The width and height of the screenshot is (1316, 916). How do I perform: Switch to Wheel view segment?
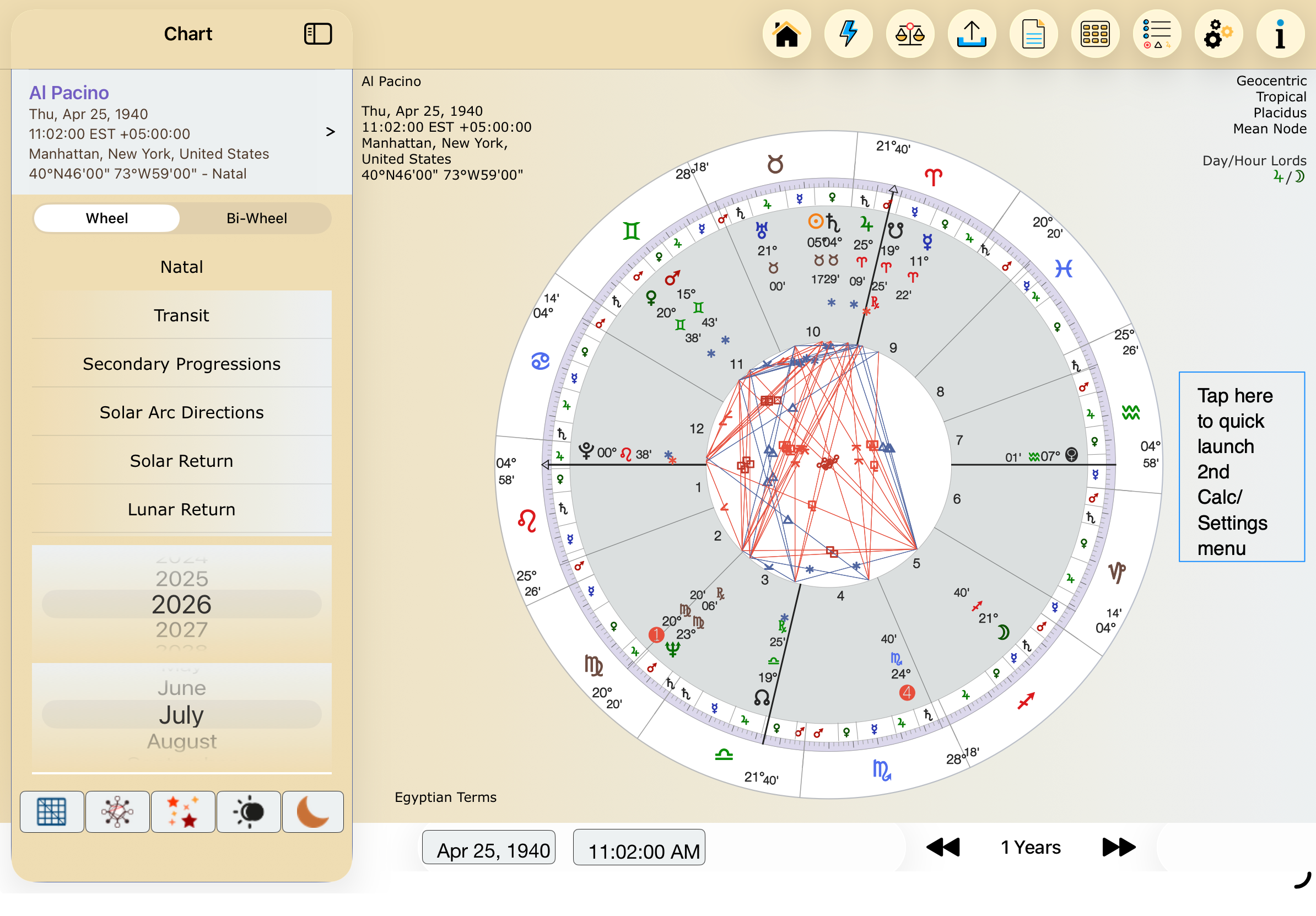tap(106, 218)
